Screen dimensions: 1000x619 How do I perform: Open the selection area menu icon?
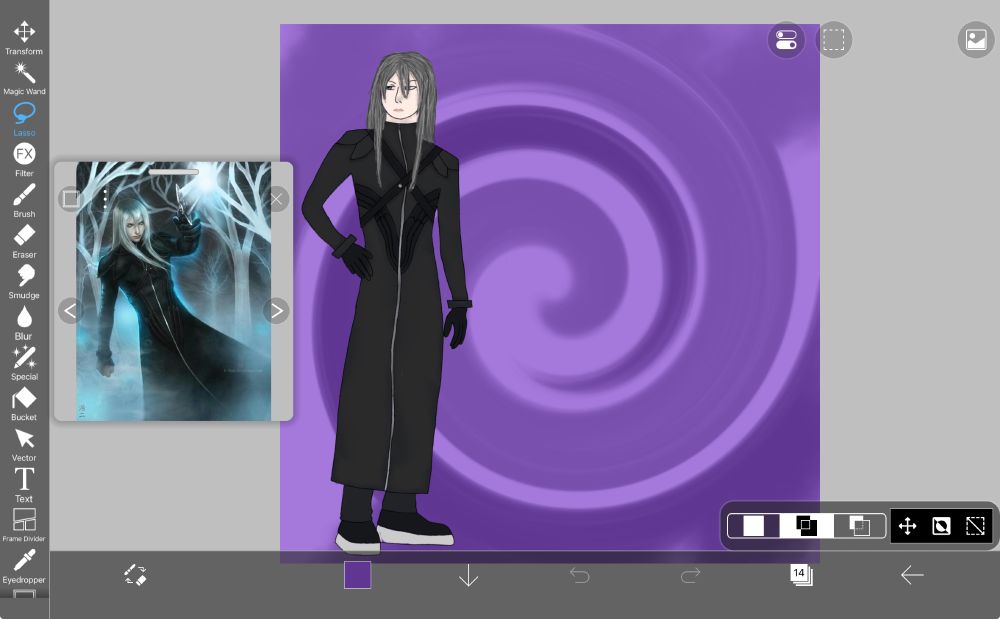pyautogui.click(x=834, y=40)
